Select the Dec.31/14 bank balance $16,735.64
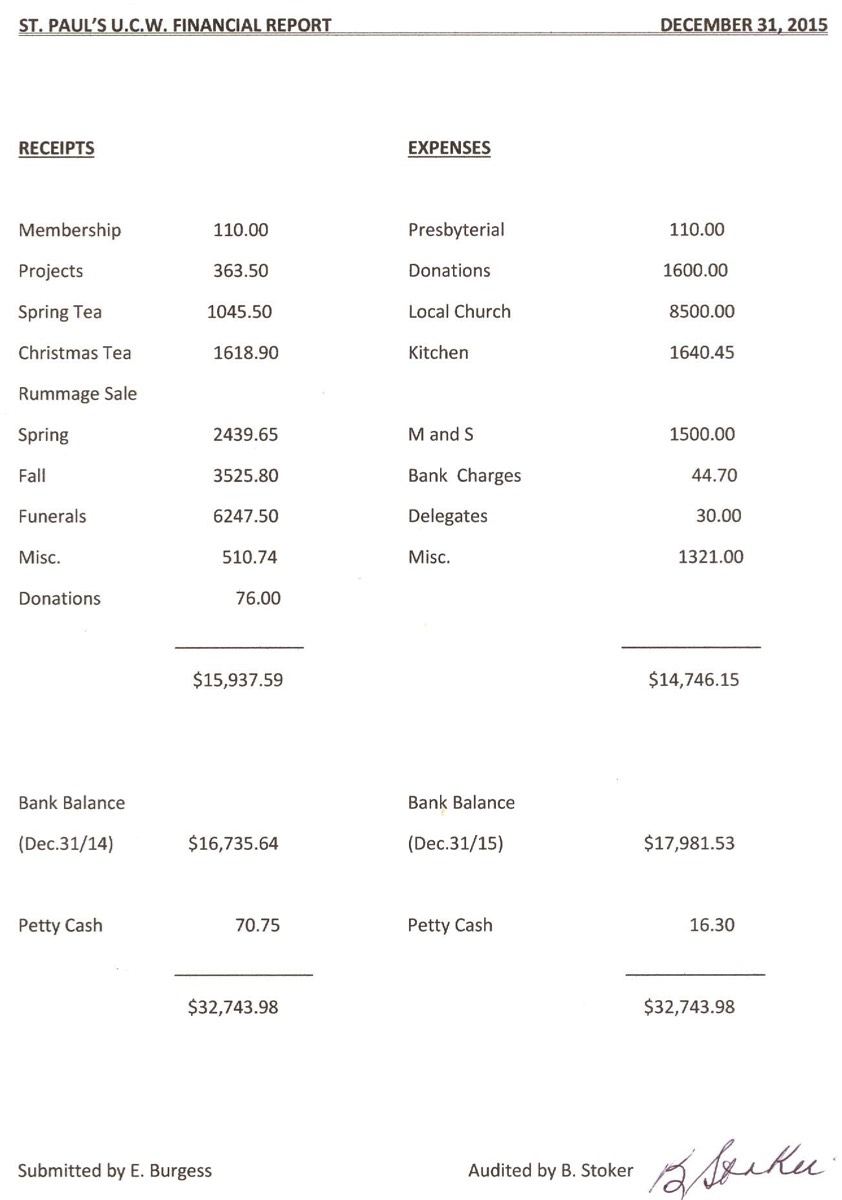The width and height of the screenshot is (842, 1200). click(x=233, y=844)
